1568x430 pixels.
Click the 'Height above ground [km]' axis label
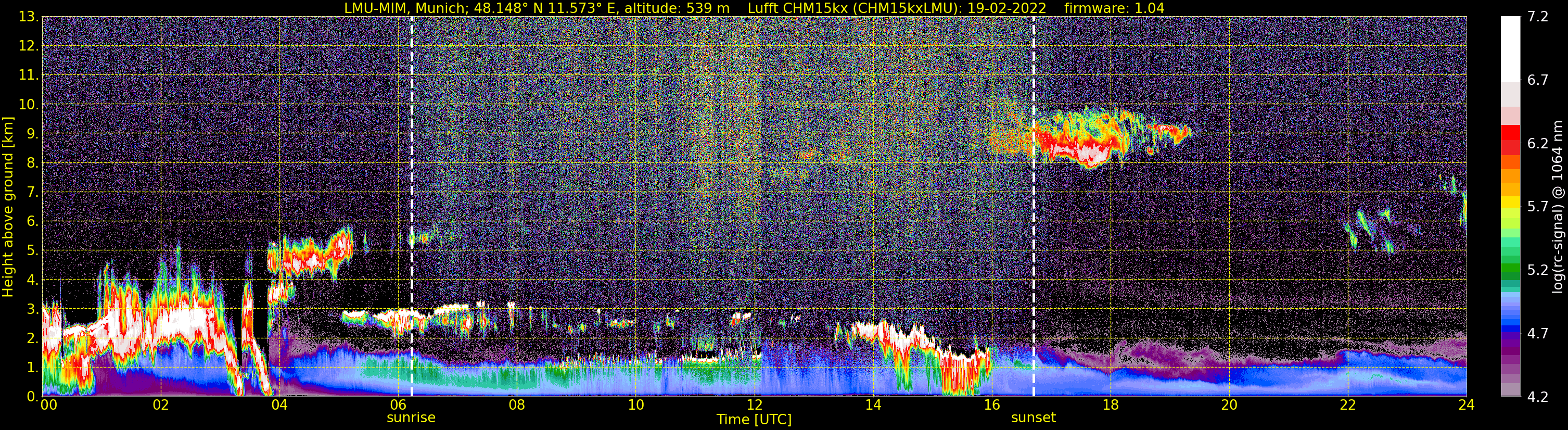point(8,207)
